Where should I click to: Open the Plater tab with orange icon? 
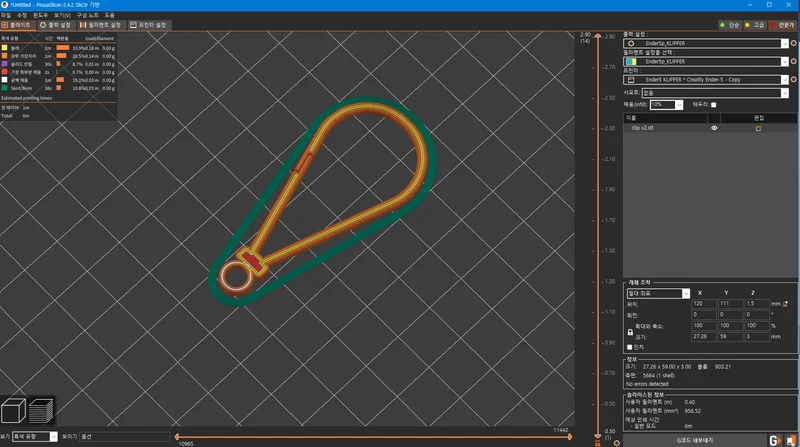tap(17, 24)
